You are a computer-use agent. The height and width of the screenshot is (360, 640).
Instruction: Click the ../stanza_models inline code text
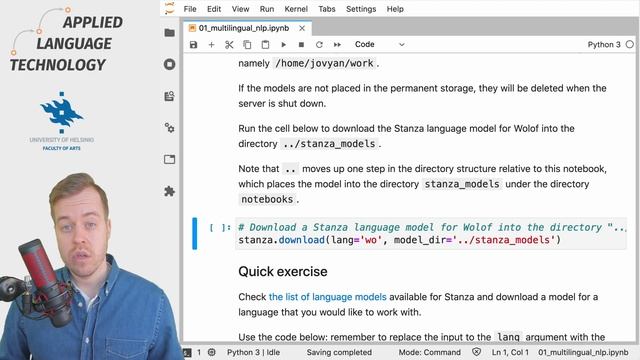point(329,144)
